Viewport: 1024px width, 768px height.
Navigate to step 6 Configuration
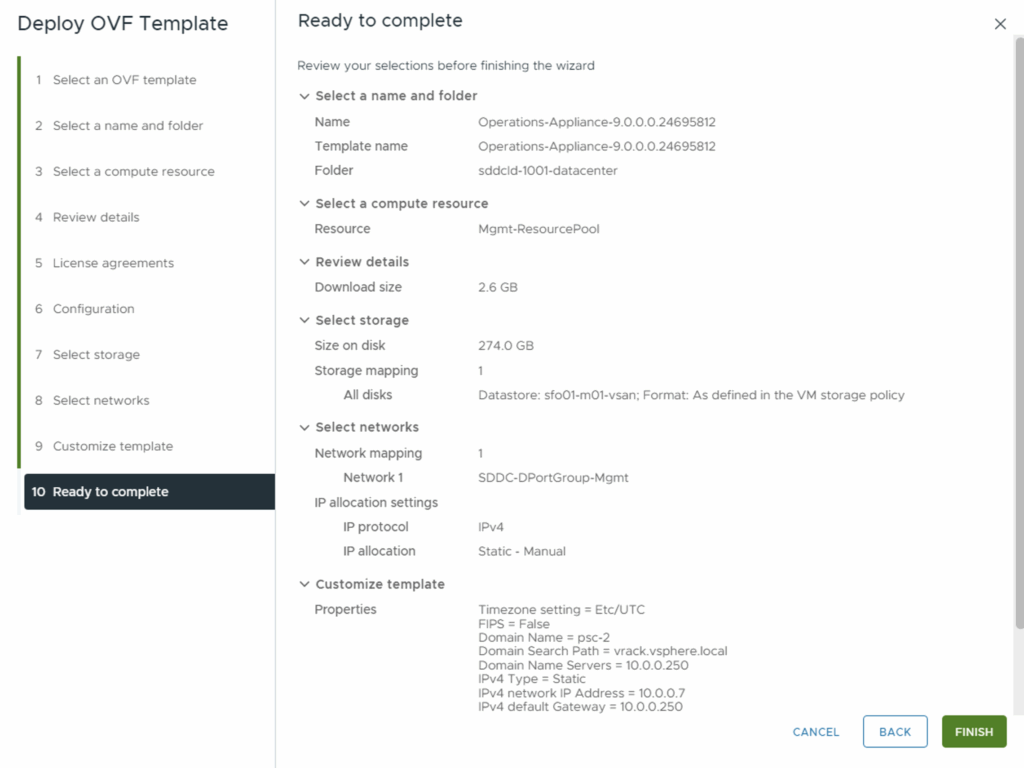(93, 309)
